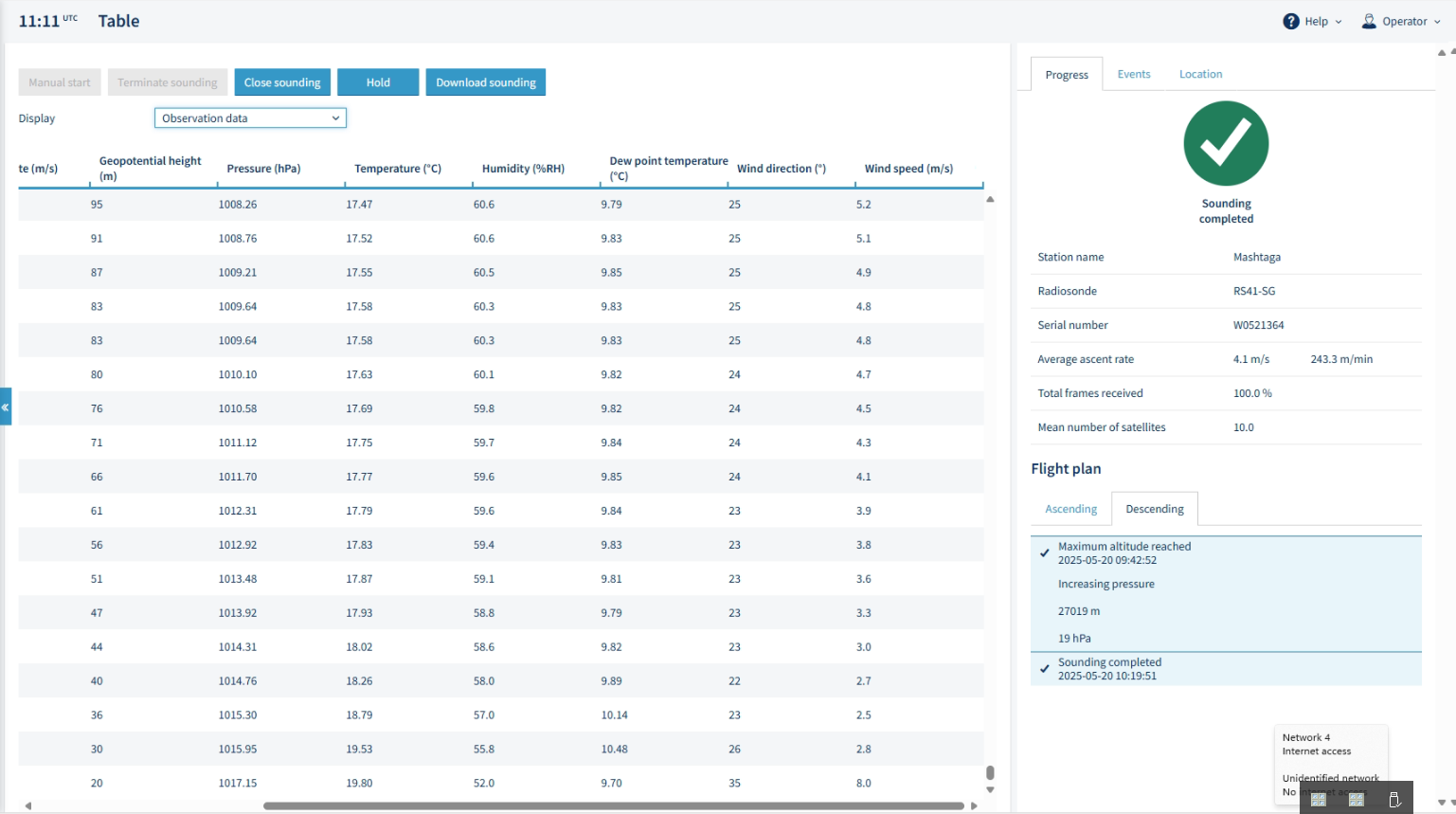
Task: Click the table scroll-down arrow icon
Action: [990, 789]
